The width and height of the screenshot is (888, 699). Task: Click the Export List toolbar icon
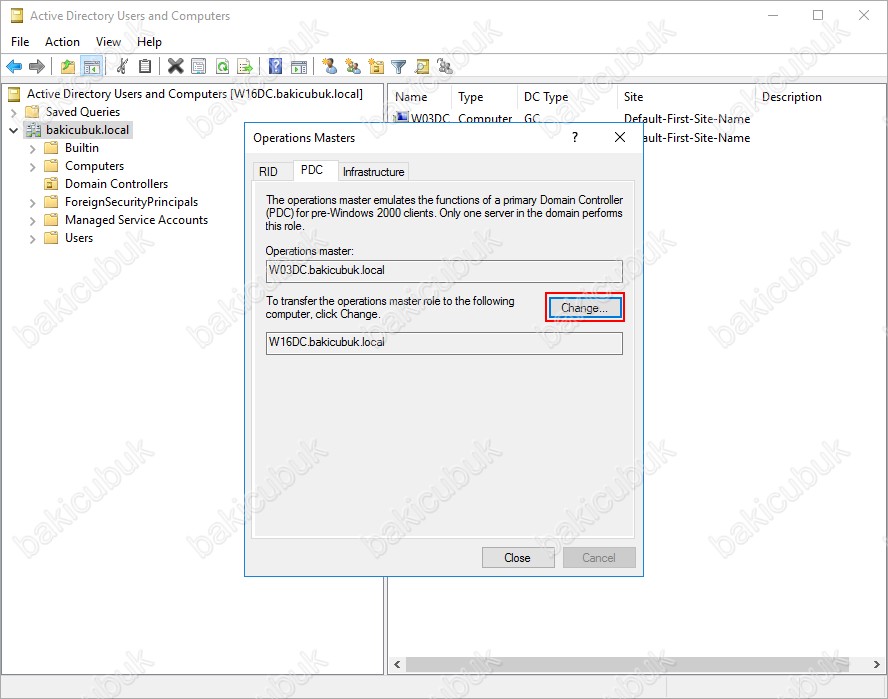tap(245, 67)
